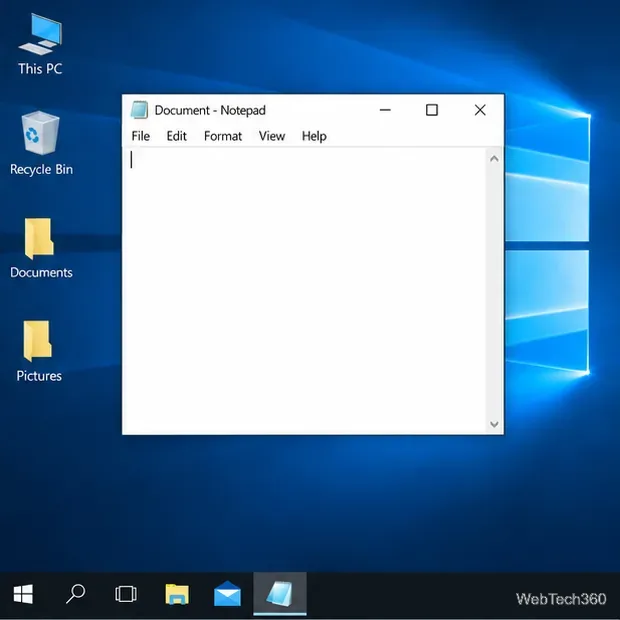620x620 pixels.
Task: Launch File Explorer from taskbar
Action: pyautogui.click(x=177, y=594)
